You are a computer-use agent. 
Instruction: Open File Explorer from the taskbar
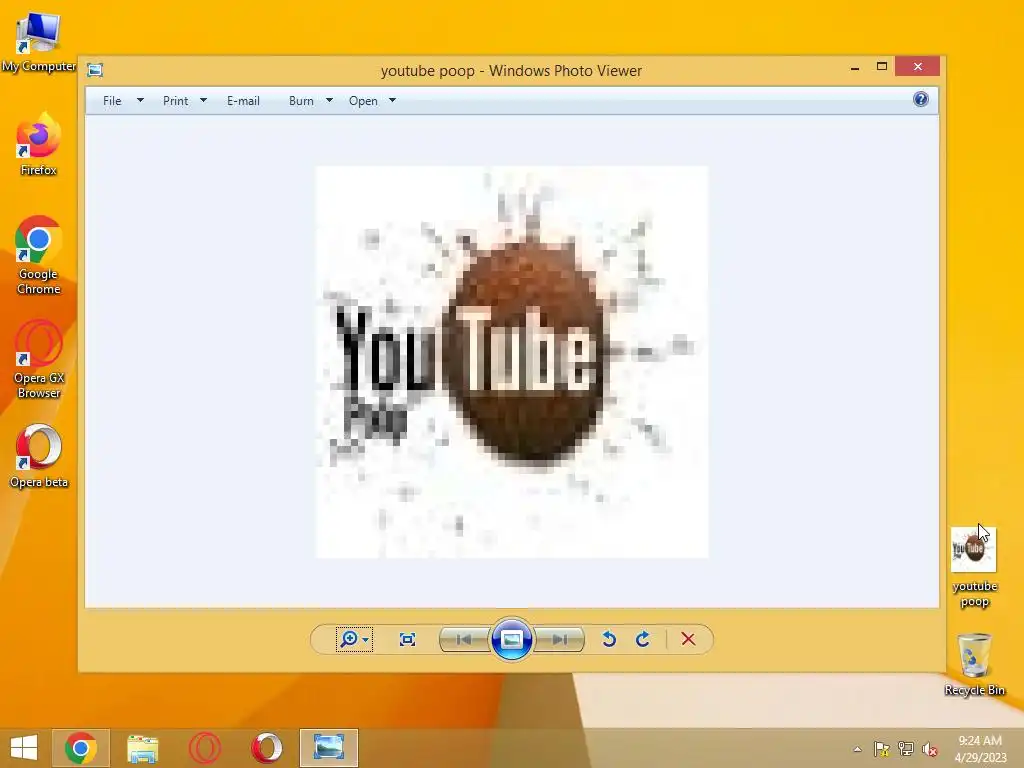[x=142, y=748]
